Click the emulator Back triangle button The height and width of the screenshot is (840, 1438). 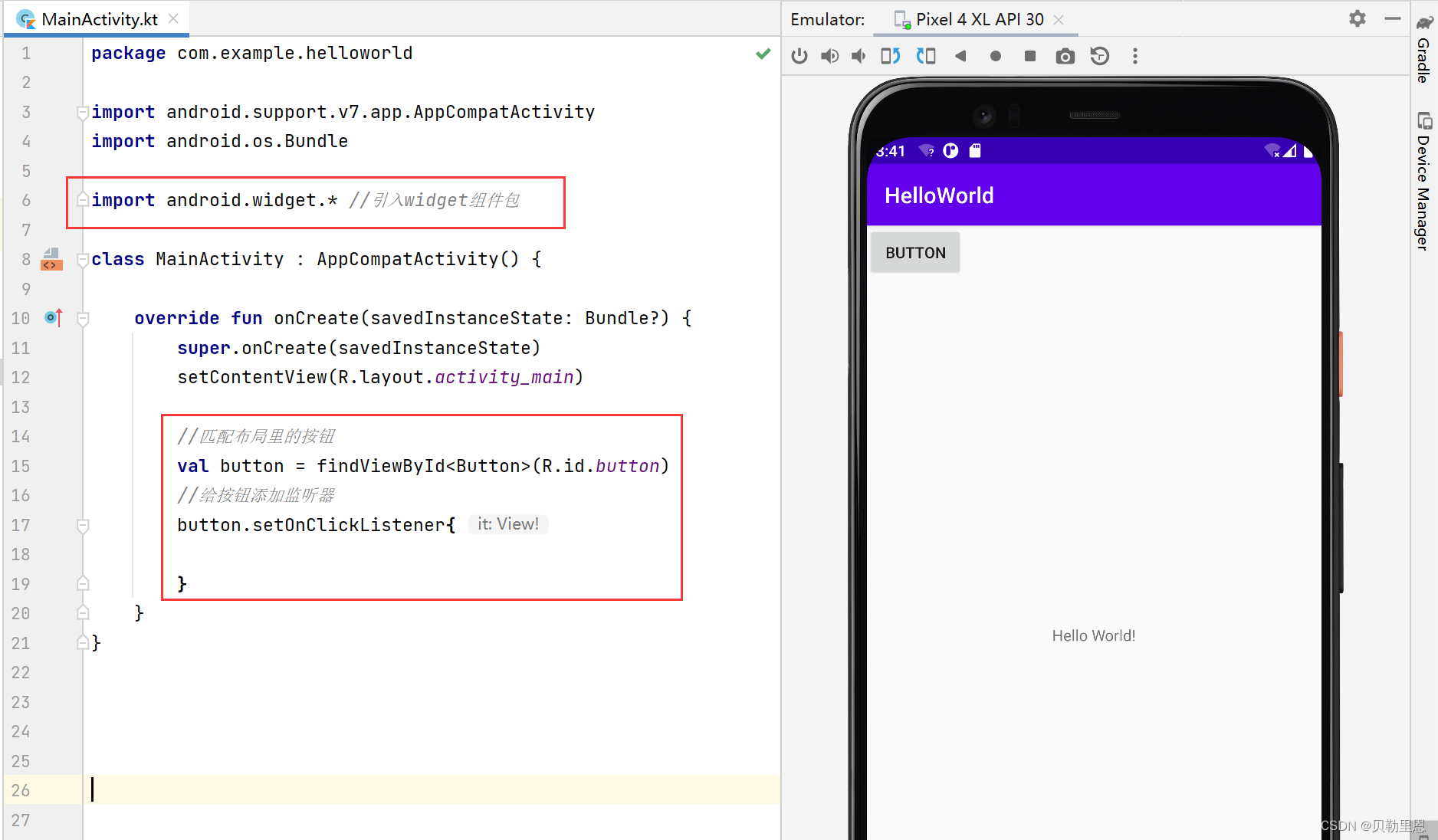pos(960,56)
